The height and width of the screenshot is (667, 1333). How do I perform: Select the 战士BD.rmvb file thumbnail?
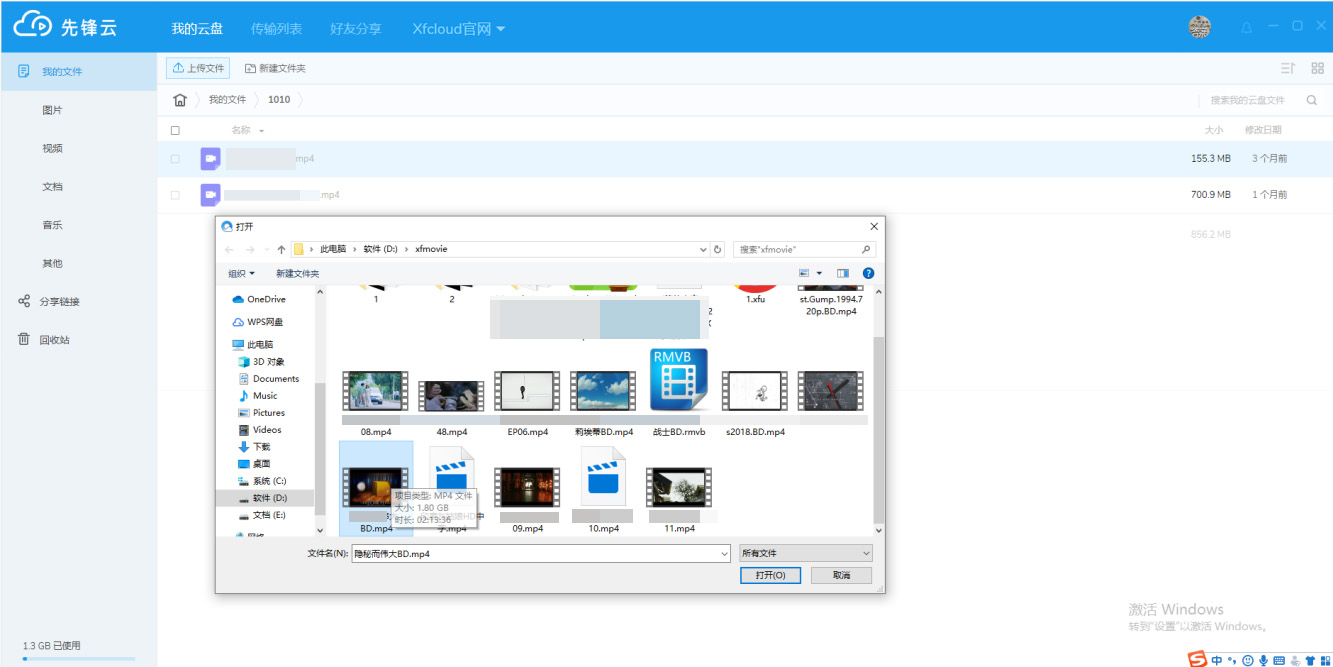coord(679,381)
